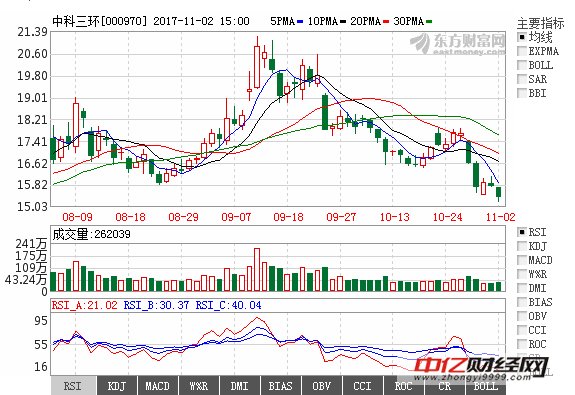Switch to the DMI bottom tab
This screenshot has height=395, width=575.
239,386
